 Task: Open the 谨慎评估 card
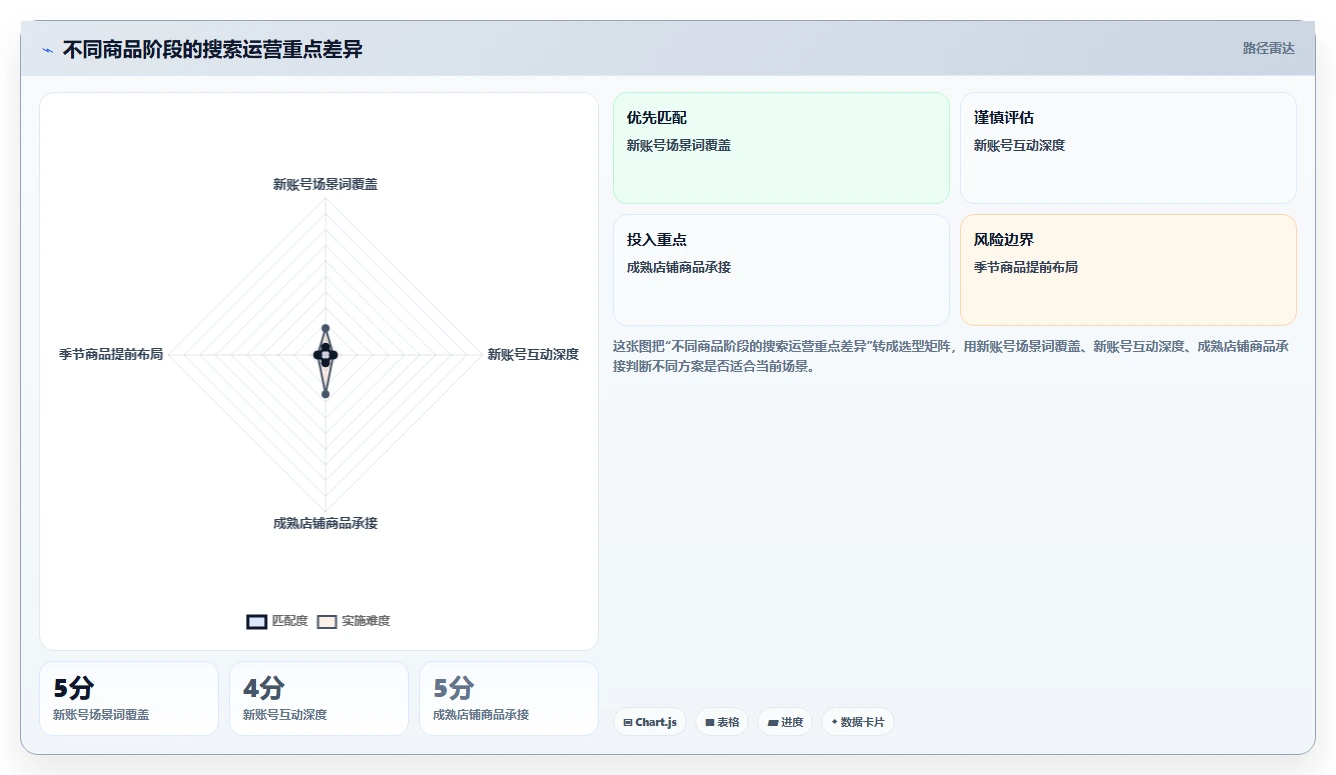pyautogui.click(x=1128, y=148)
